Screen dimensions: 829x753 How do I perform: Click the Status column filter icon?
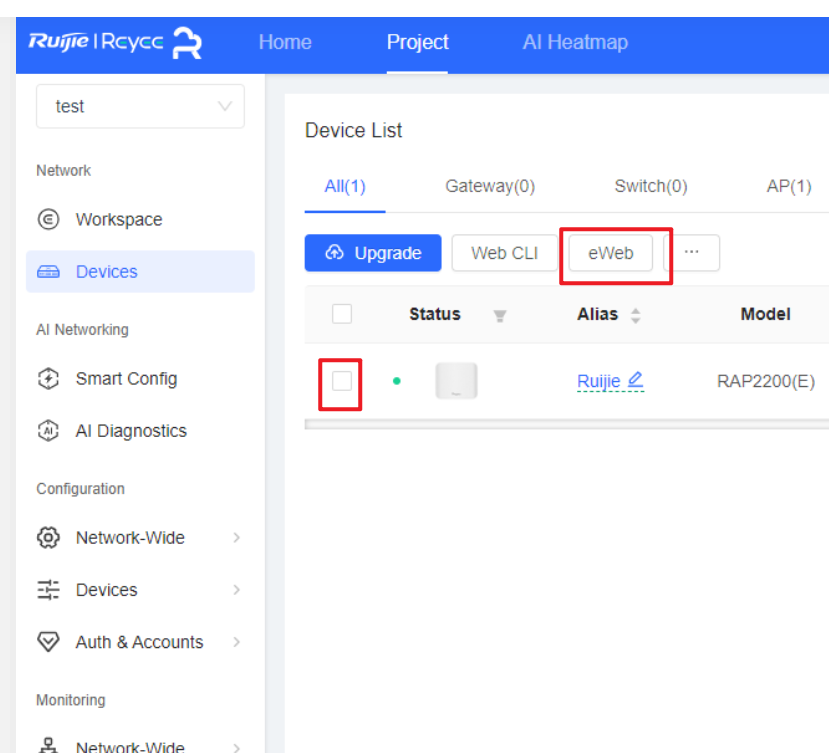499,316
